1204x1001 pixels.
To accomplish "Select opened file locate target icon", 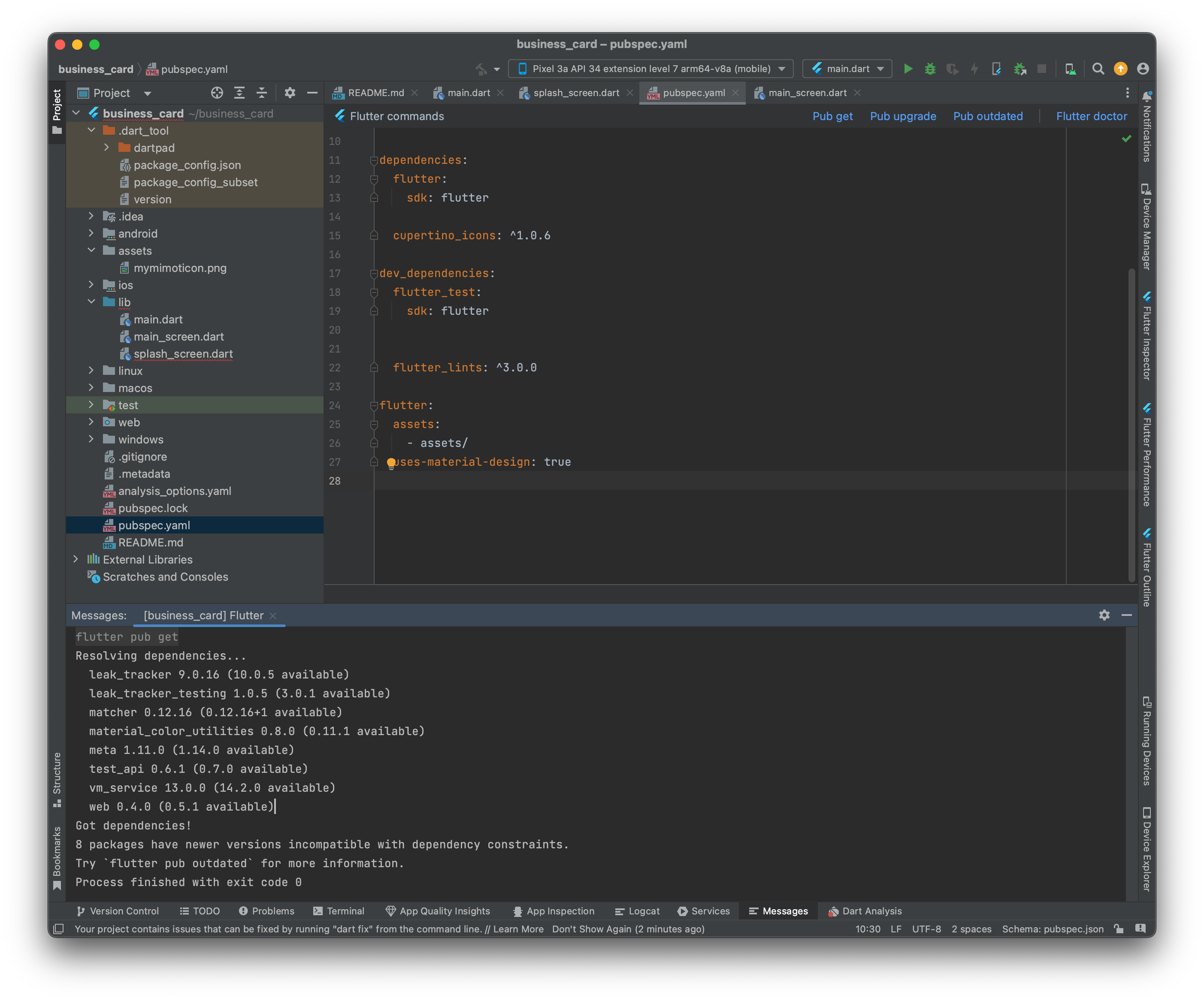I will pos(217,93).
